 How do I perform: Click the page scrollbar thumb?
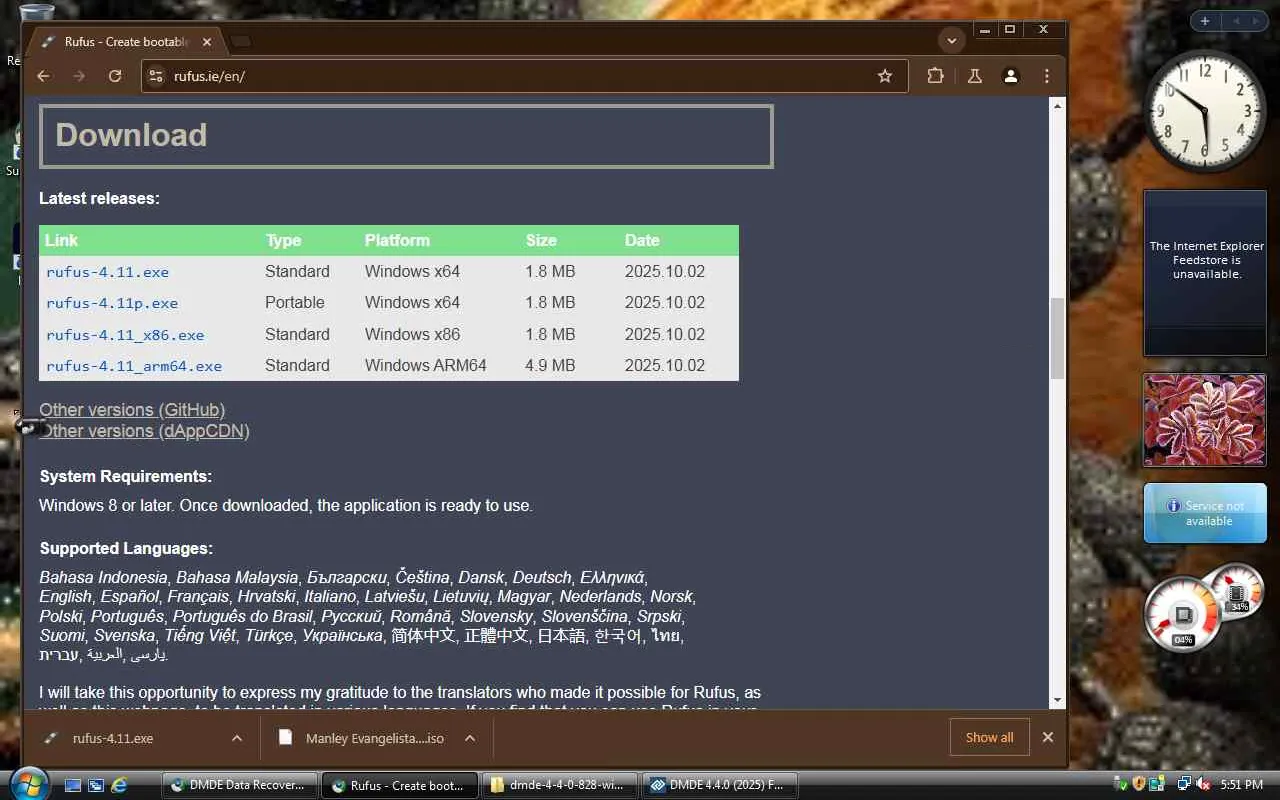click(1057, 338)
